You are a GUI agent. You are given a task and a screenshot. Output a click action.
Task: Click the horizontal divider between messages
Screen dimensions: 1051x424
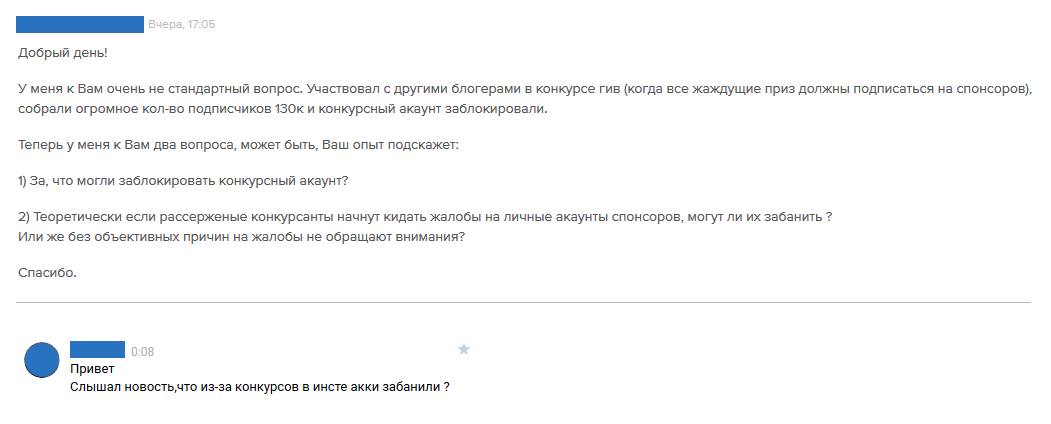coord(523,302)
